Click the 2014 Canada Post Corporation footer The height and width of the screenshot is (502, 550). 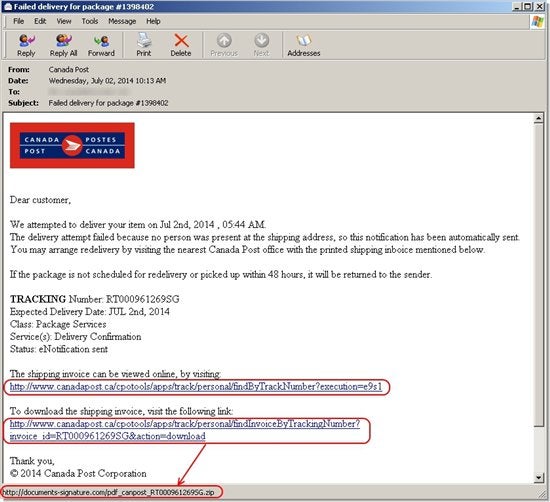(x=78, y=474)
